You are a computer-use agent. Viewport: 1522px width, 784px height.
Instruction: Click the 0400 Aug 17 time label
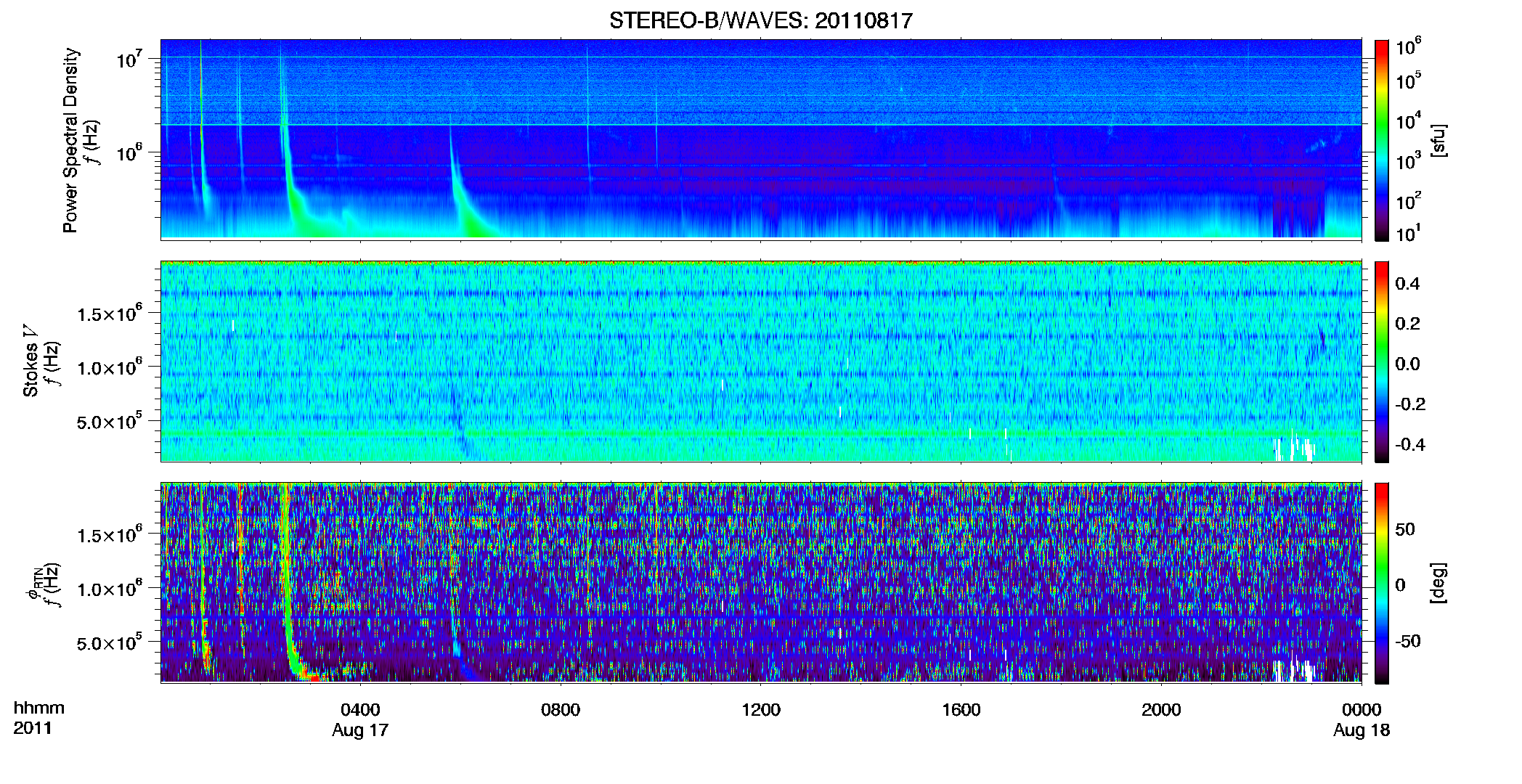pyautogui.click(x=360, y=720)
